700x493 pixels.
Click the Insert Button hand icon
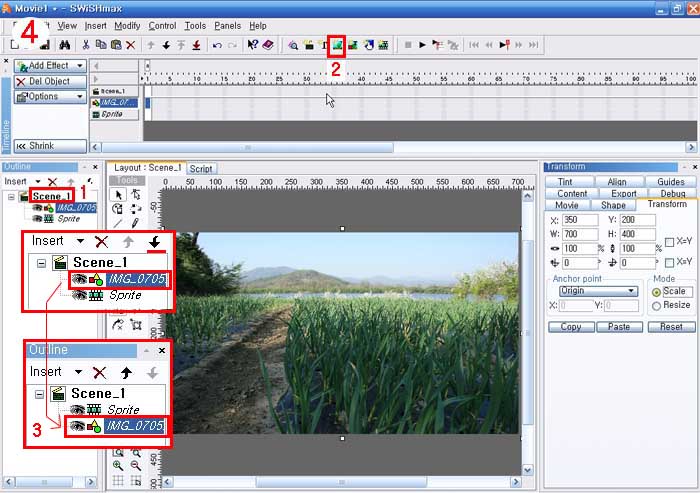click(368, 45)
